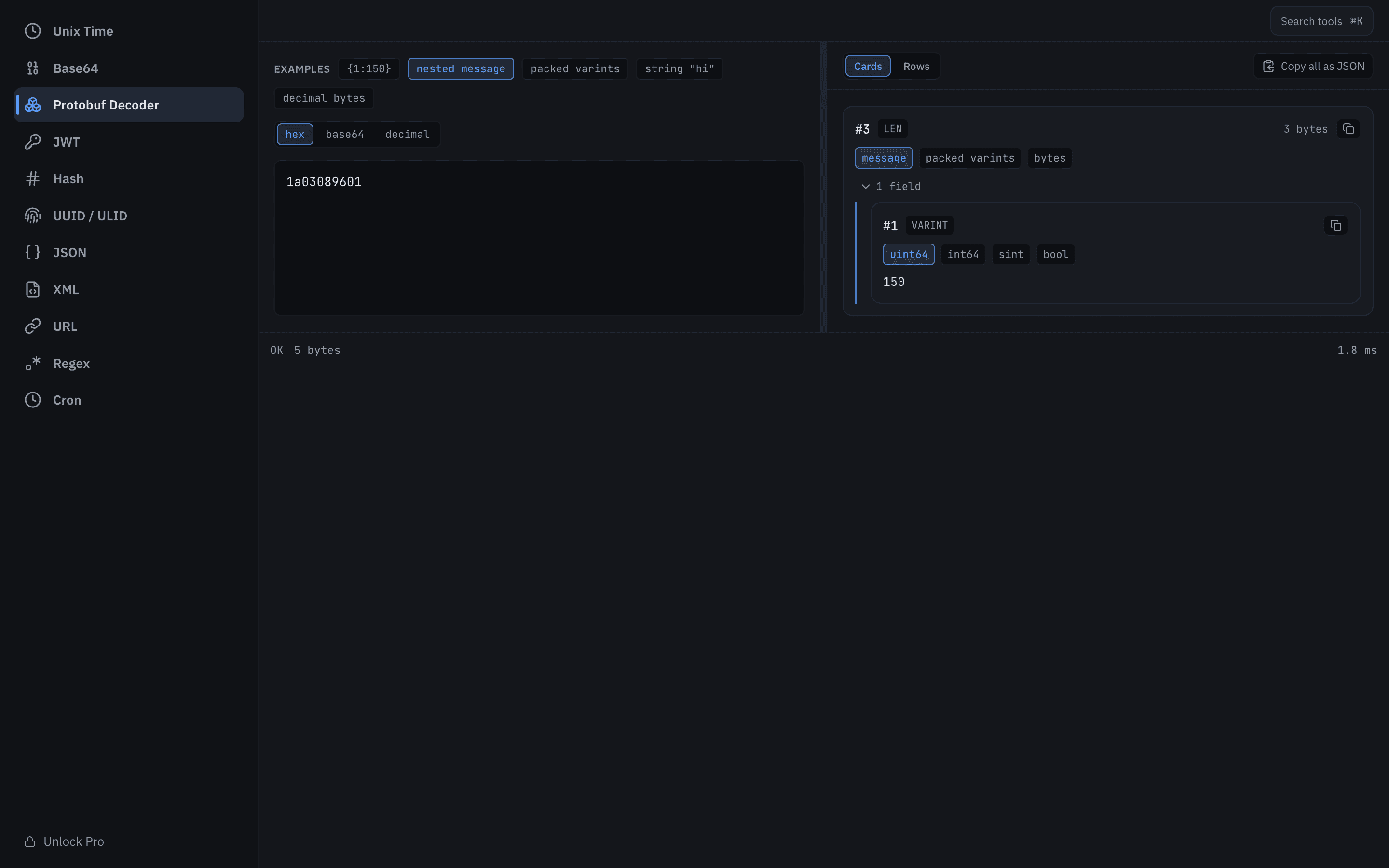The width and height of the screenshot is (1389, 868).
Task: Load the decimal bytes example
Action: point(324,98)
